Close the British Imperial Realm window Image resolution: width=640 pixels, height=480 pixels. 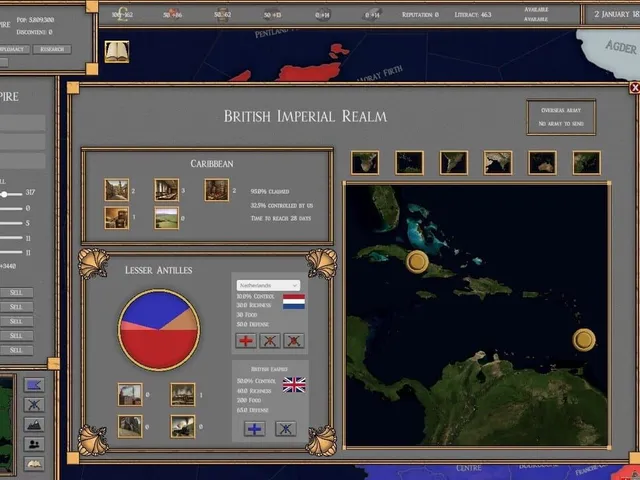[635, 87]
